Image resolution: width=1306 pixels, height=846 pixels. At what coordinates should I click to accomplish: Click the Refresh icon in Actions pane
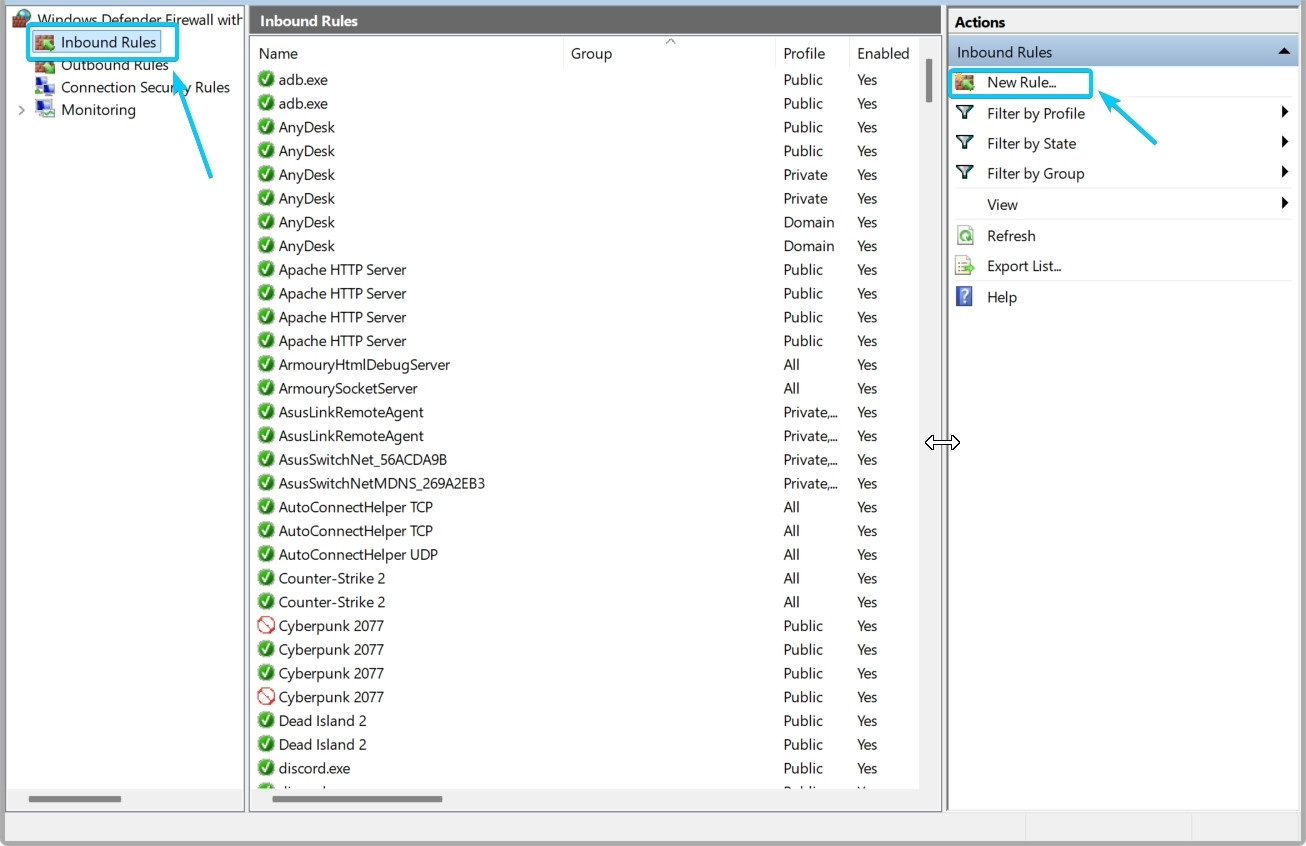[x=965, y=236]
